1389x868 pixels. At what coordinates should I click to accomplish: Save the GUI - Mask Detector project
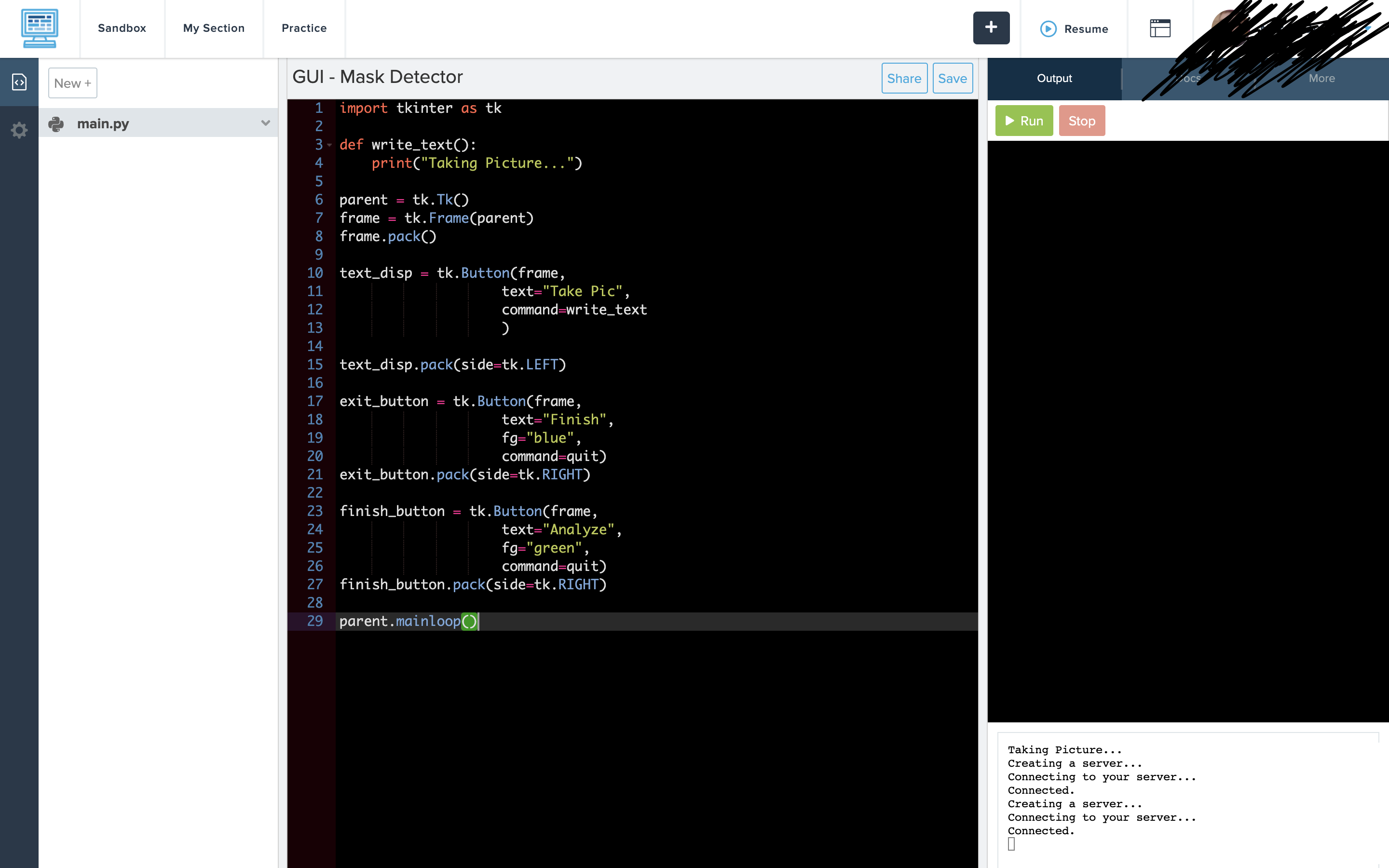(x=952, y=78)
